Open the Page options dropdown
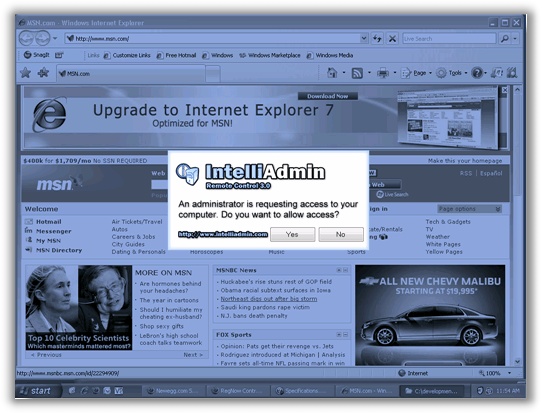 tap(469, 209)
